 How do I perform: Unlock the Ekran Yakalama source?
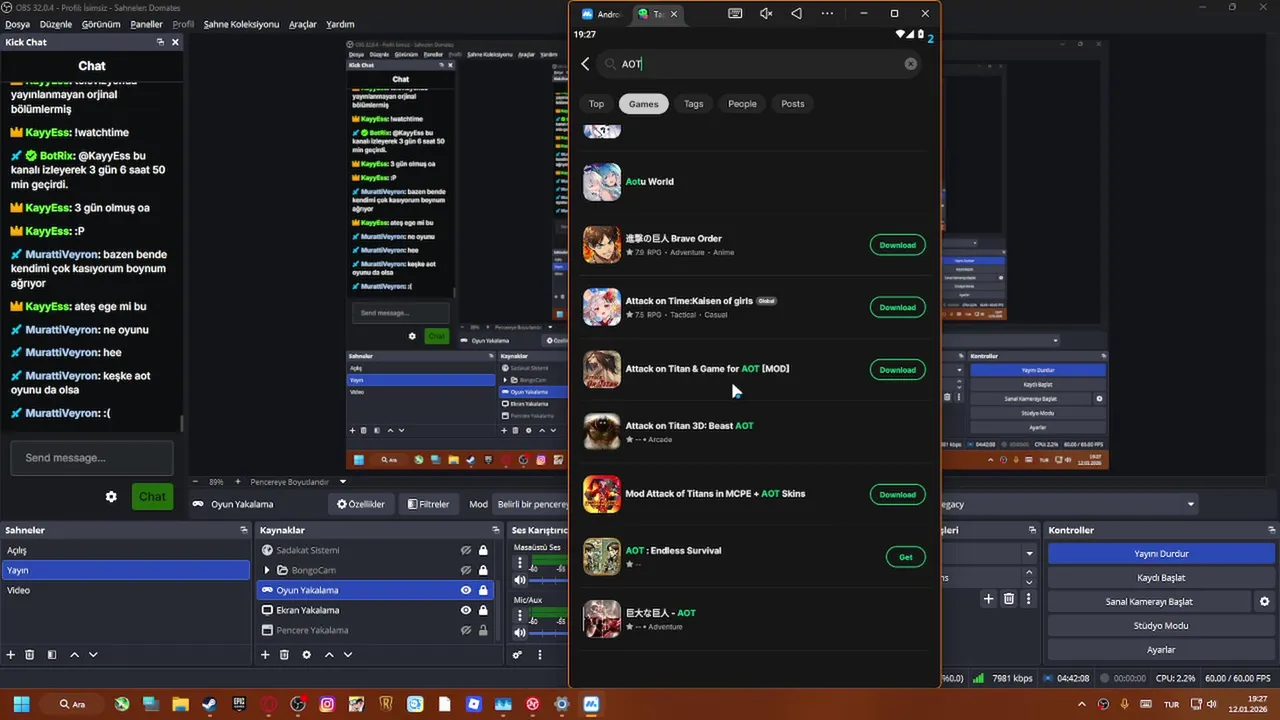[x=483, y=610]
